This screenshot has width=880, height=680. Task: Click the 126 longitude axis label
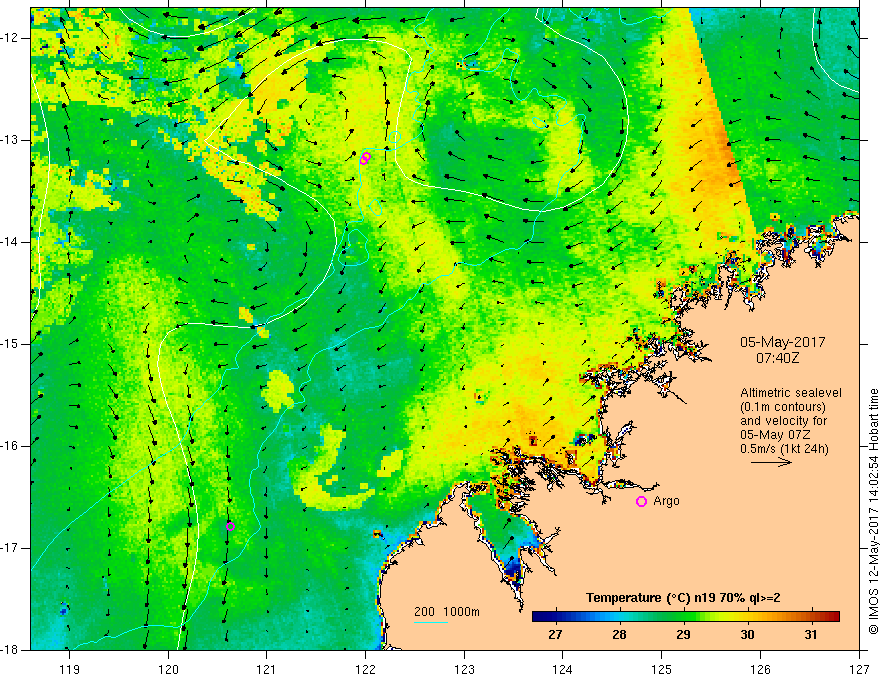click(x=760, y=669)
